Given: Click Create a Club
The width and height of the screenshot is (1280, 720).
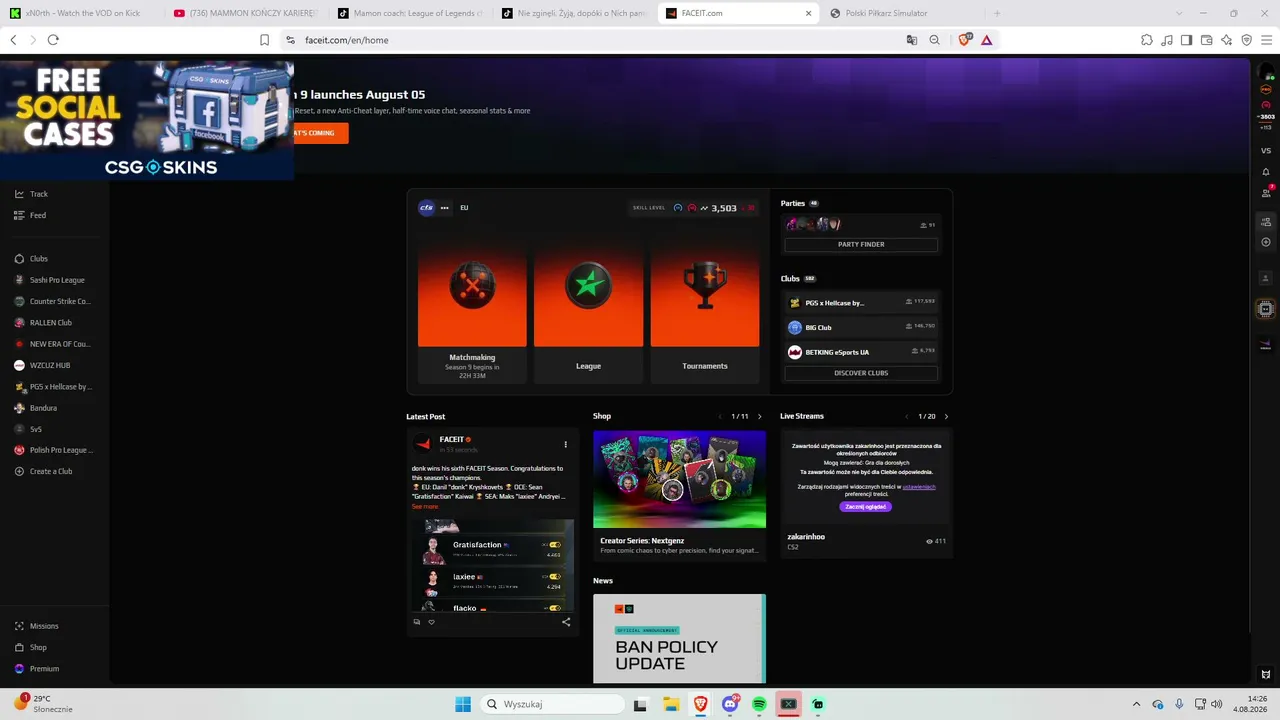Looking at the screenshot, I should [43, 471].
